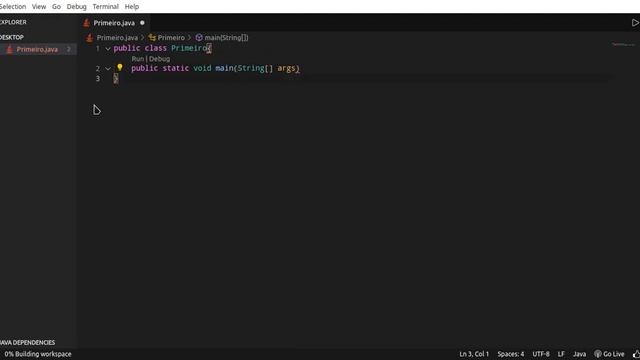Click the Java language mode in status bar

click(579, 354)
